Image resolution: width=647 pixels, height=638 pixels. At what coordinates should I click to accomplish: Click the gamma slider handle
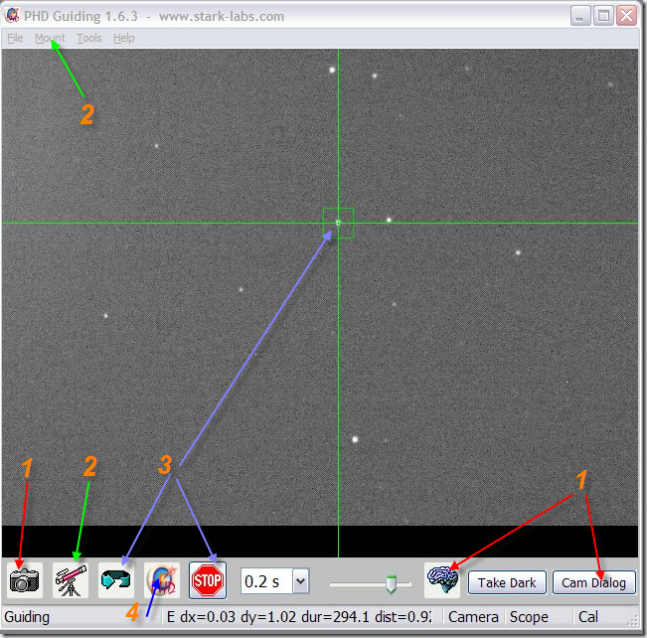pos(391,583)
